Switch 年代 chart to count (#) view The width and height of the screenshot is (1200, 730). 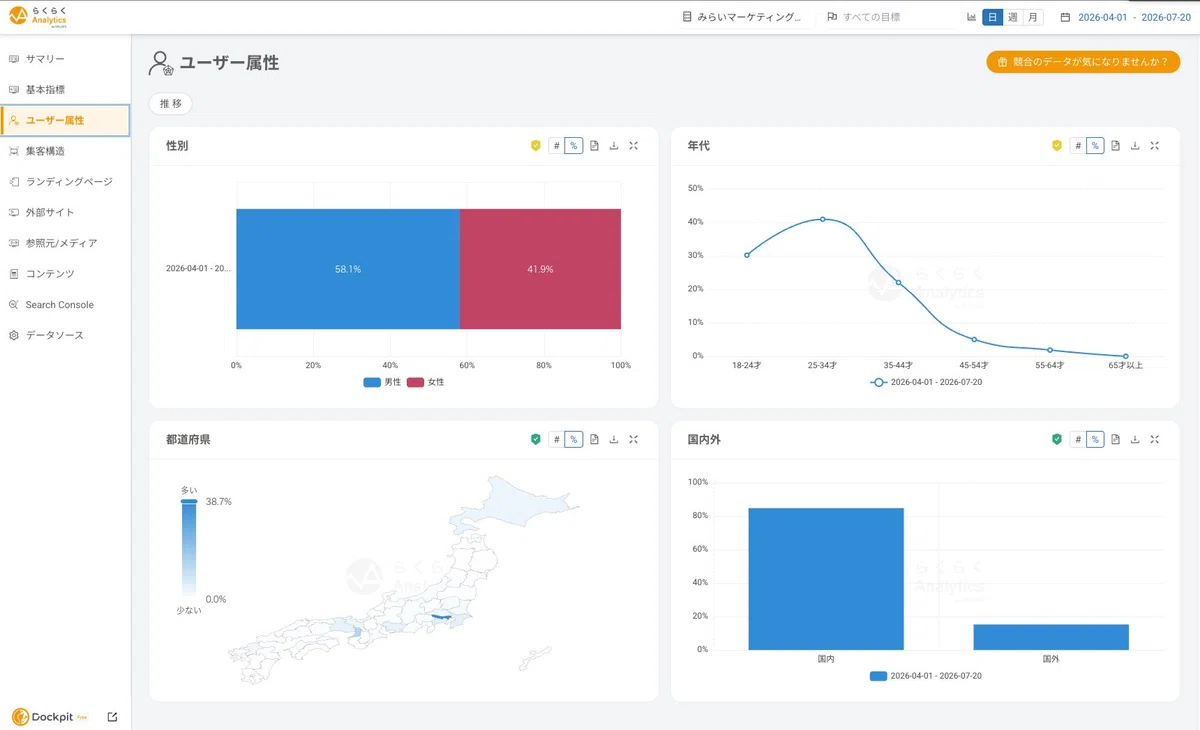coord(1078,146)
